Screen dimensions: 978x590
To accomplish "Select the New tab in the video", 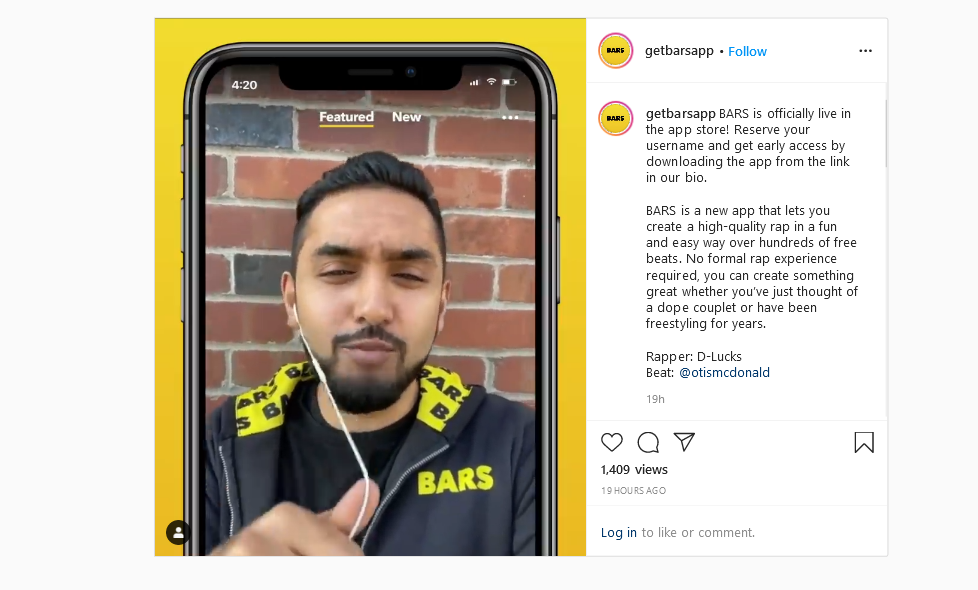I will click(x=406, y=117).
